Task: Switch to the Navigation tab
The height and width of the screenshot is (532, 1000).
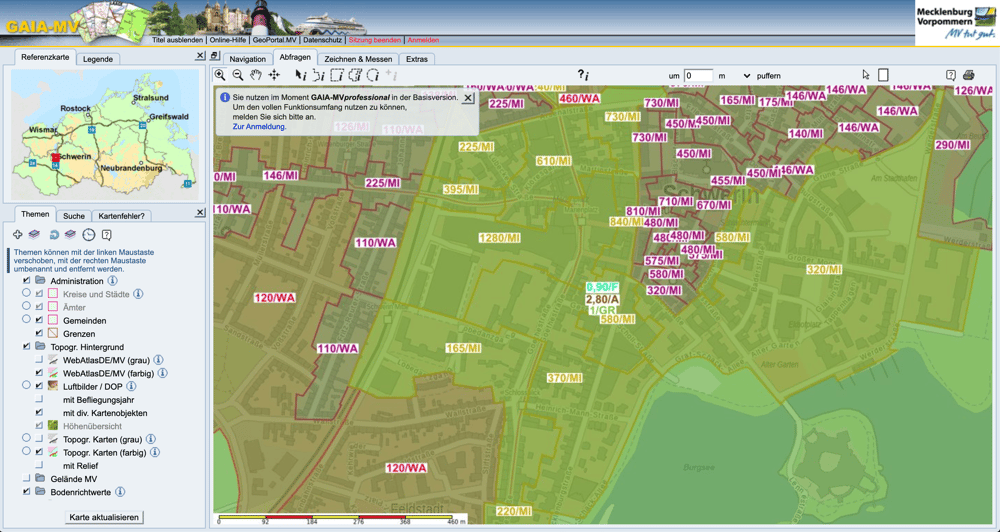Action: pyautogui.click(x=247, y=59)
